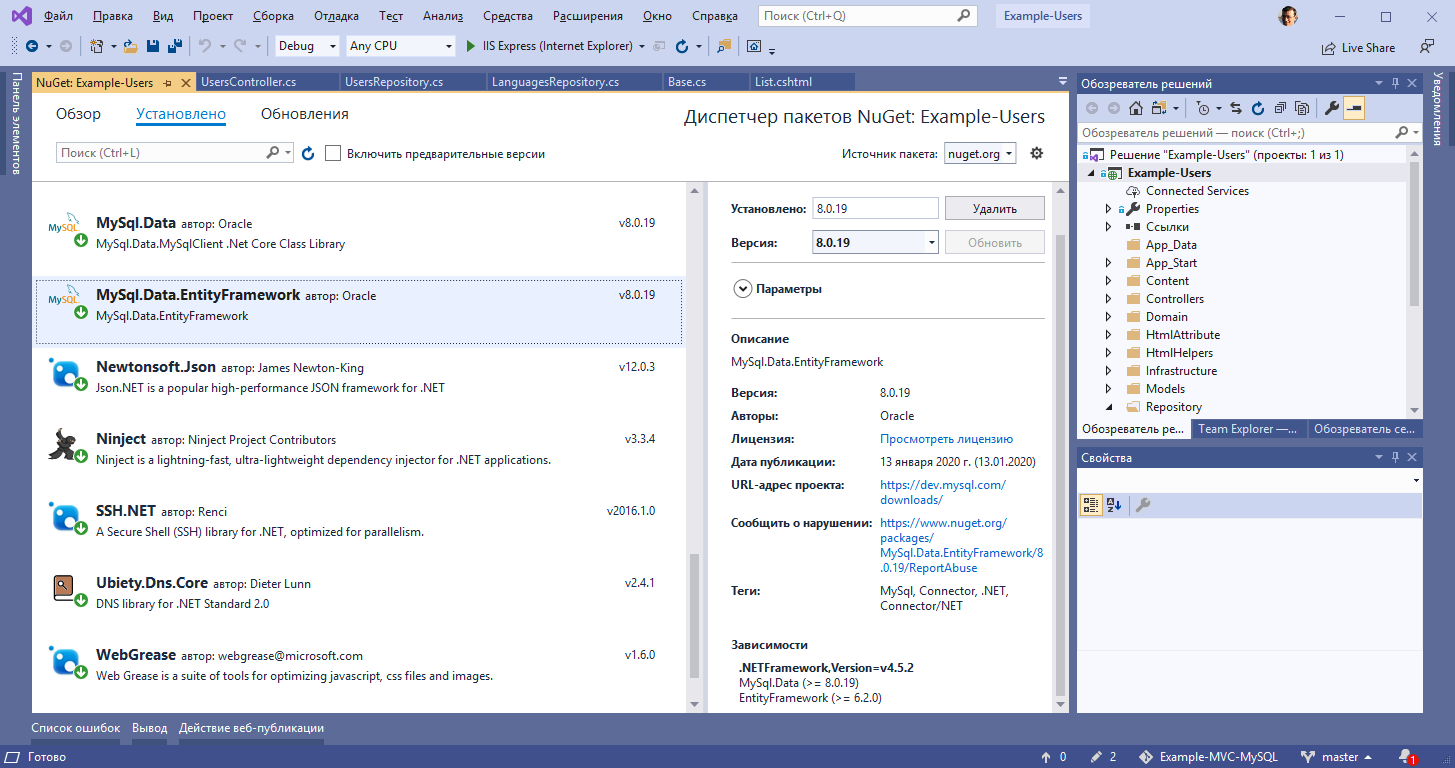This screenshot has height=768, width=1455.
Task: Open the Any CPU platform dropdown
Action: pos(400,46)
